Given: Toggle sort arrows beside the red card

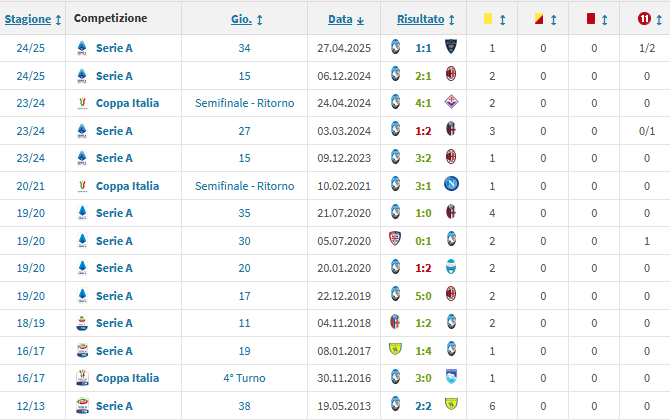Looking at the screenshot, I should (x=606, y=19).
